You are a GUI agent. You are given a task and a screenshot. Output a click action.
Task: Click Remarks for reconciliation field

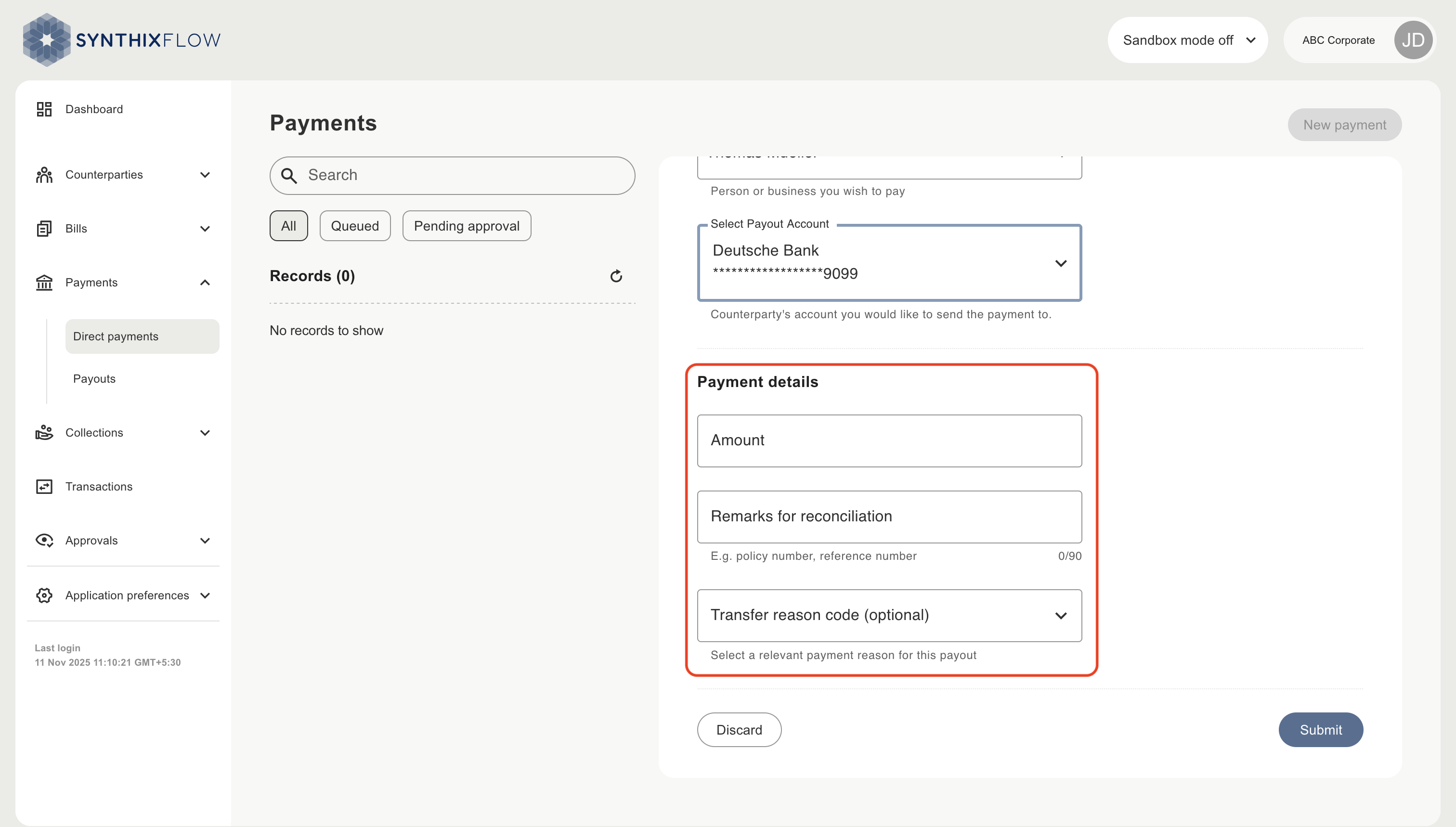click(x=889, y=517)
